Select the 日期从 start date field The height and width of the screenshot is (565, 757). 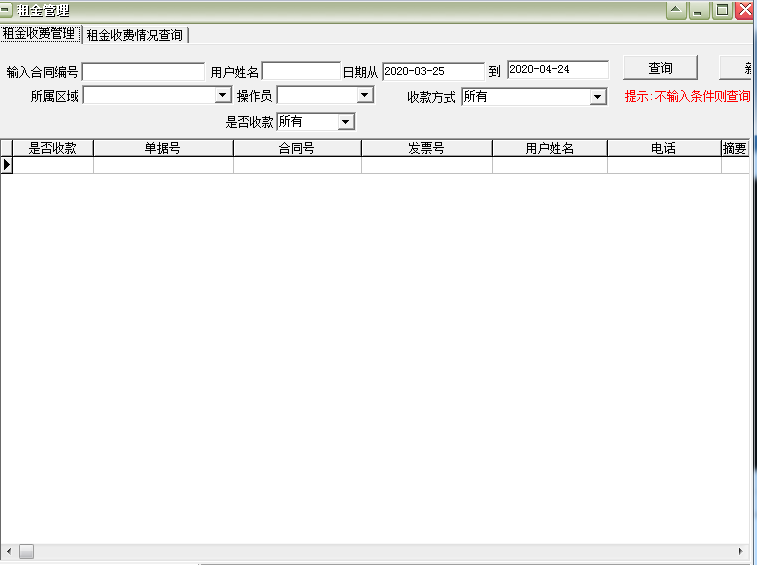pyautogui.click(x=433, y=71)
